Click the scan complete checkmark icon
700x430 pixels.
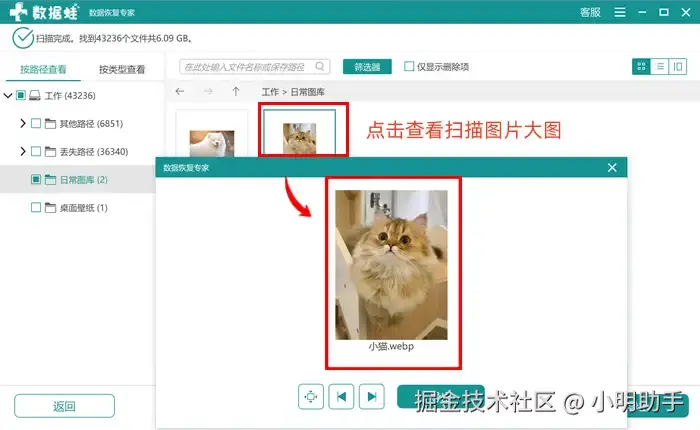23,38
